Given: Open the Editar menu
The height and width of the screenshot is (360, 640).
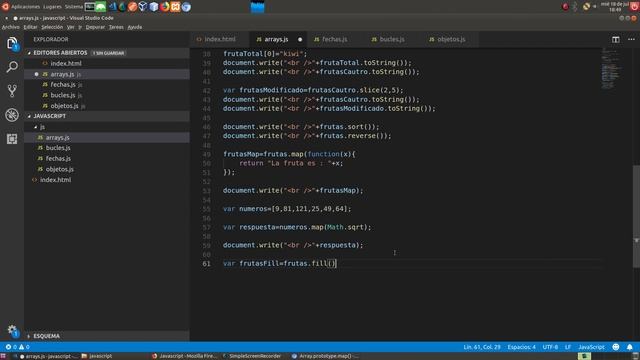Looking at the screenshot, I should coord(30,27).
